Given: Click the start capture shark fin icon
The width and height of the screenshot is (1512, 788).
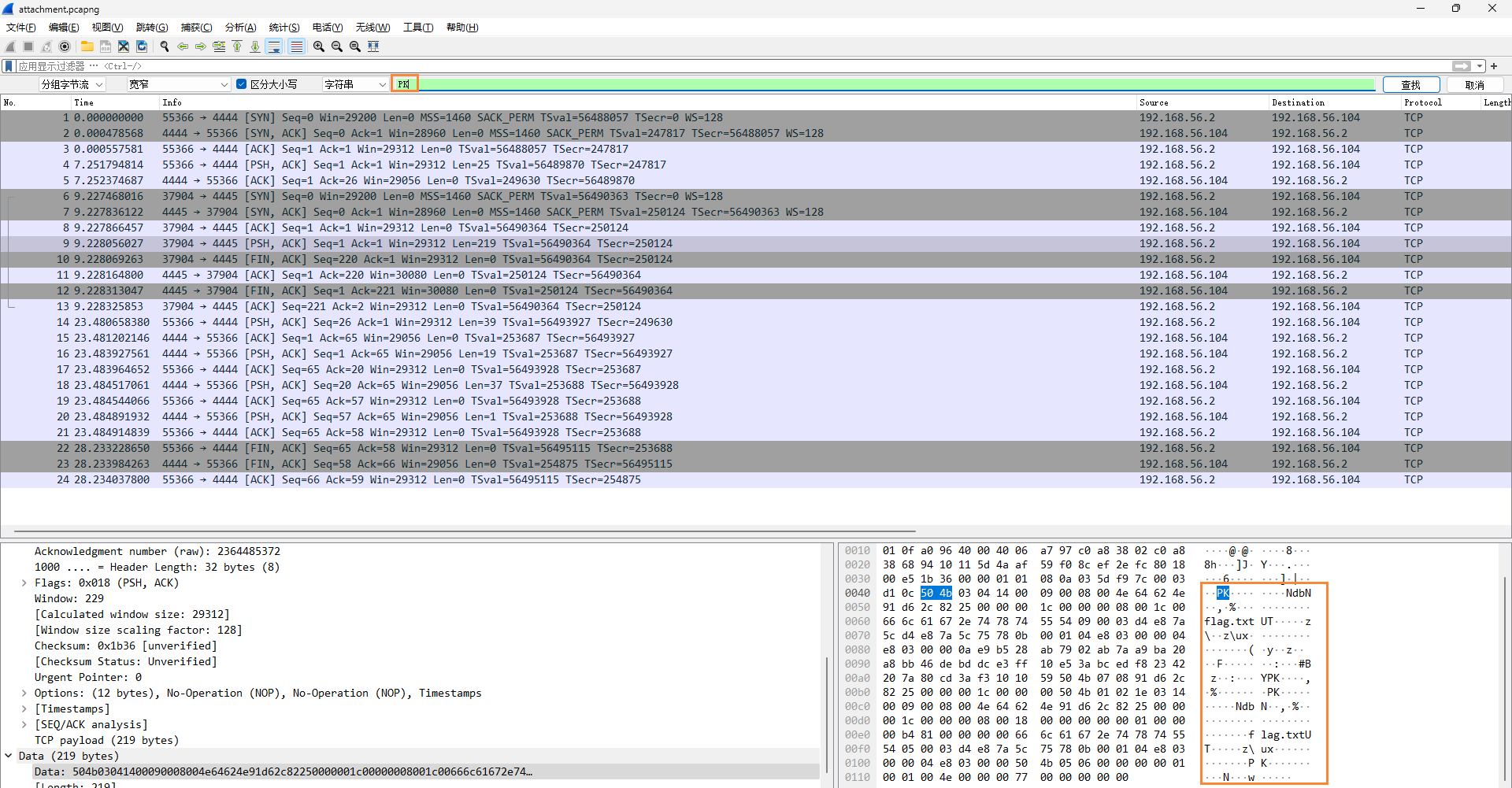Looking at the screenshot, I should (x=10, y=46).
